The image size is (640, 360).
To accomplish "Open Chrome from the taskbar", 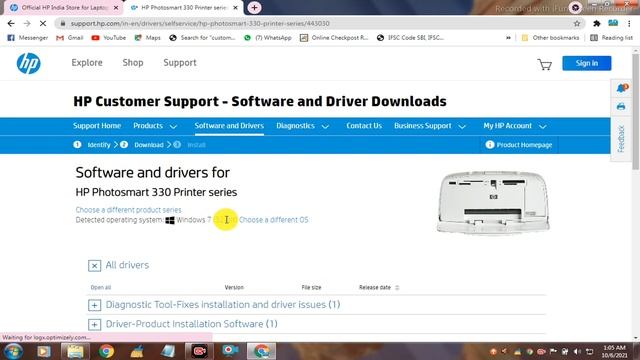I will 106,351.
